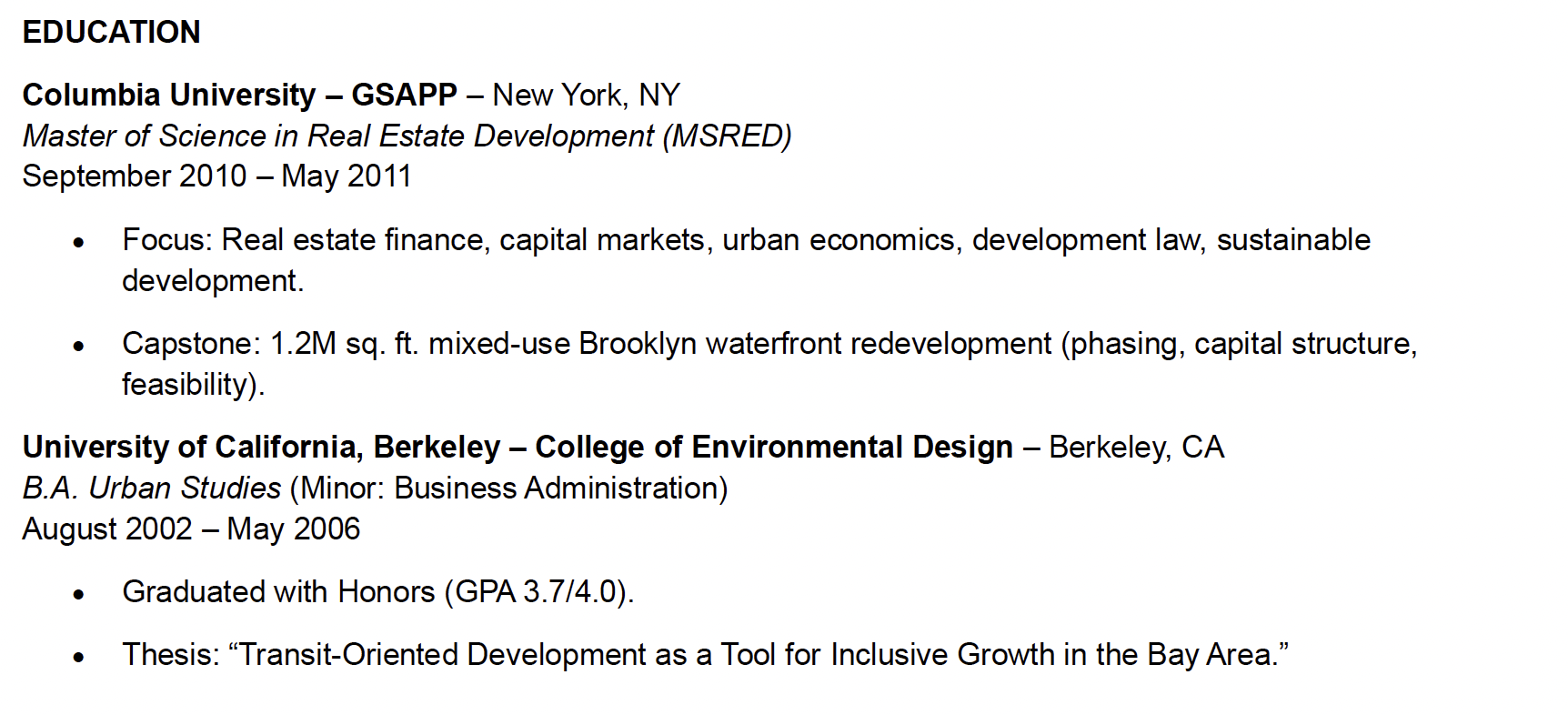Click the (MSRED) abbreviation
This screenshot has height=715, width=1568.
728,136
